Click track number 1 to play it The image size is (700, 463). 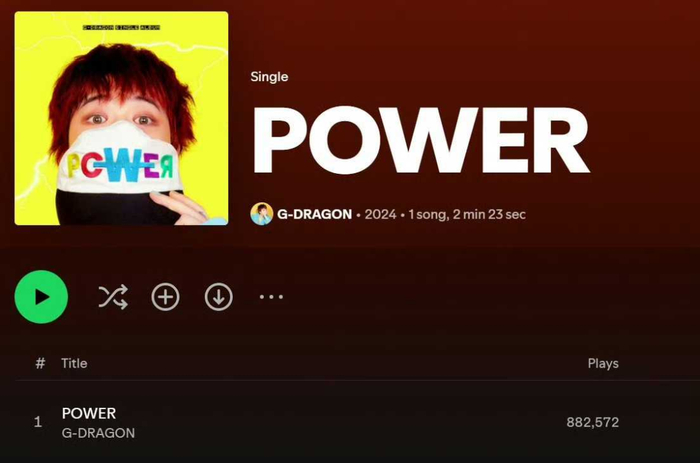pyautogui.click(x=38, y=422)
